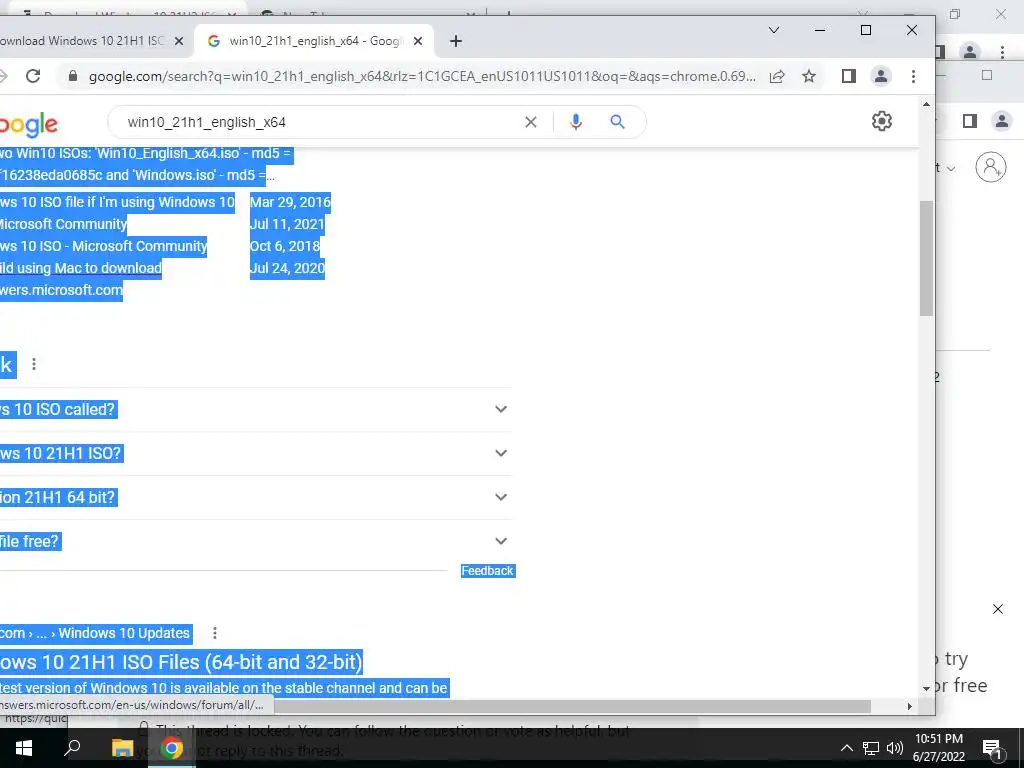Open the network status tray icon
This screenshot has height=768, width=1024.
(x=871, y=748)
